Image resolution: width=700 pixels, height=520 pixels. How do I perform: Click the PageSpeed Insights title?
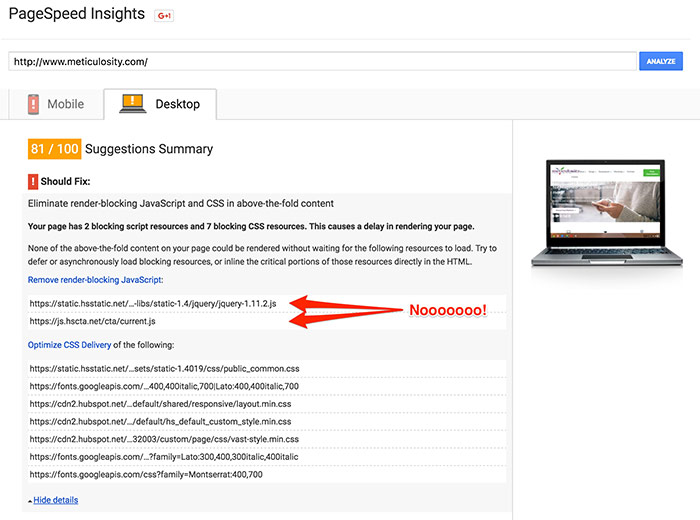pos(77,14)
